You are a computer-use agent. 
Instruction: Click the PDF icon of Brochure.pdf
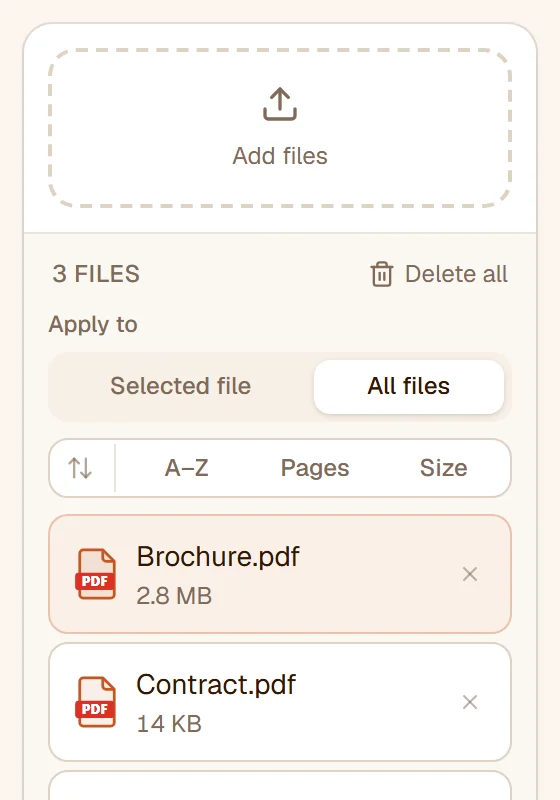(x=95, y=574)
